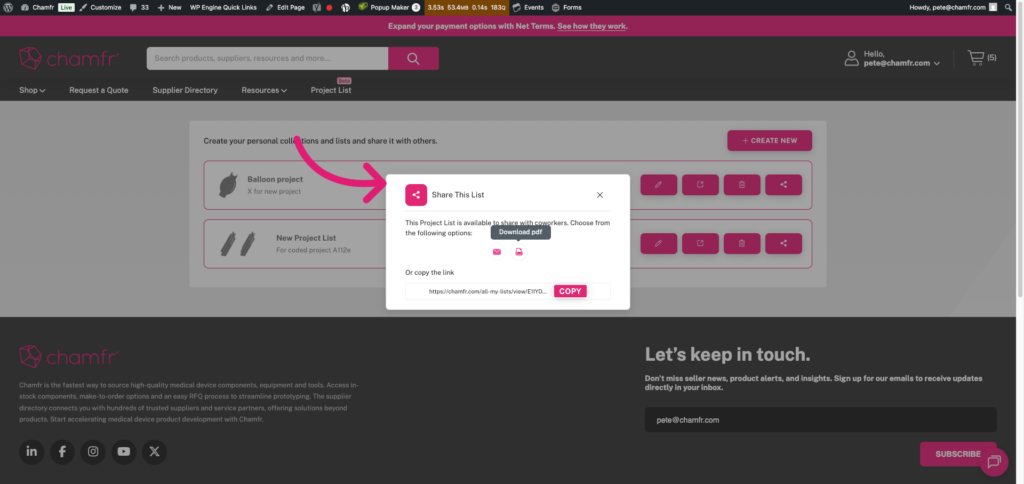
Task: Open Chamfr YouTube channel
Action: (x=124, y=451)
